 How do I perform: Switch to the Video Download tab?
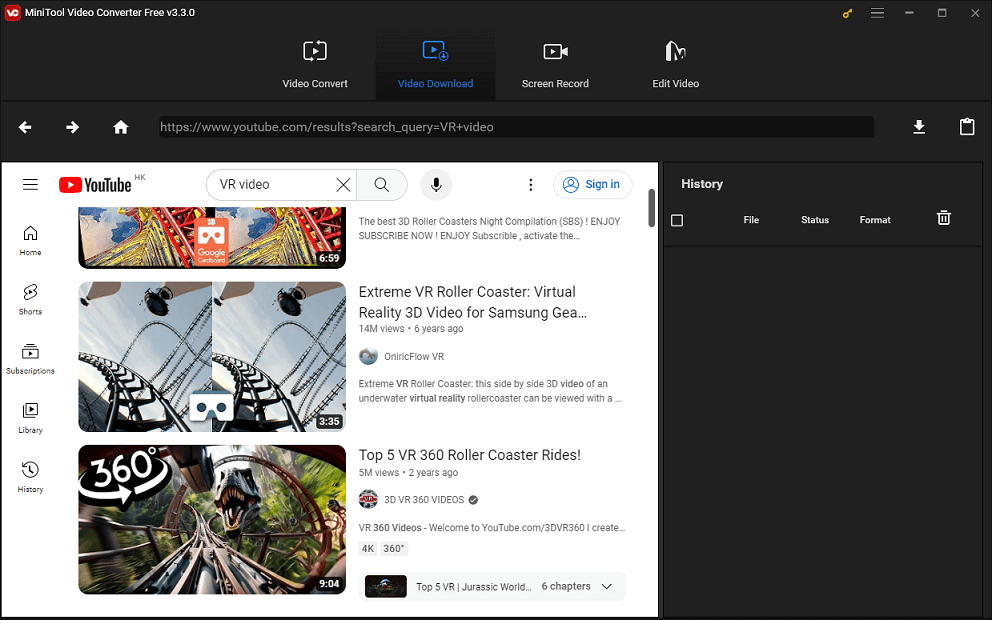(x=435, y=65)
